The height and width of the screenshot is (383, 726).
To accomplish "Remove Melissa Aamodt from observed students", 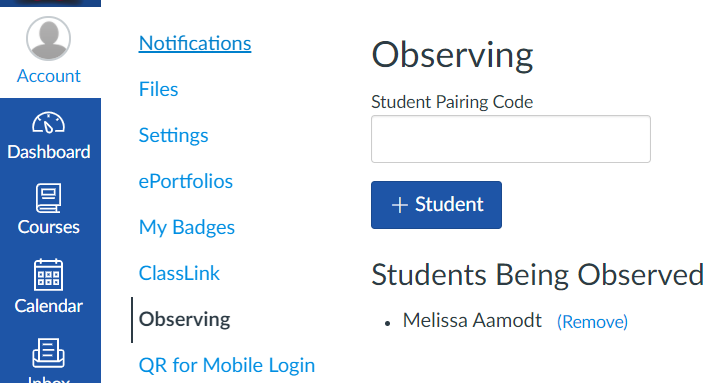I will (x=592, y=321).
